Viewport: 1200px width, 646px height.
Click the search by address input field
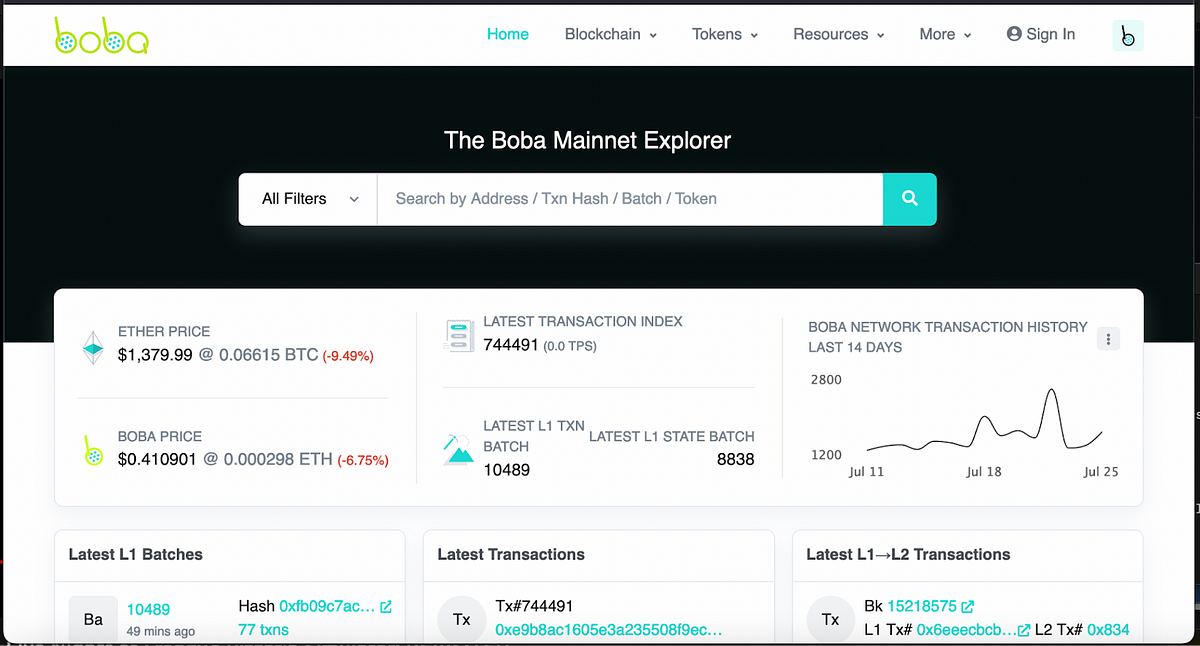630,199
